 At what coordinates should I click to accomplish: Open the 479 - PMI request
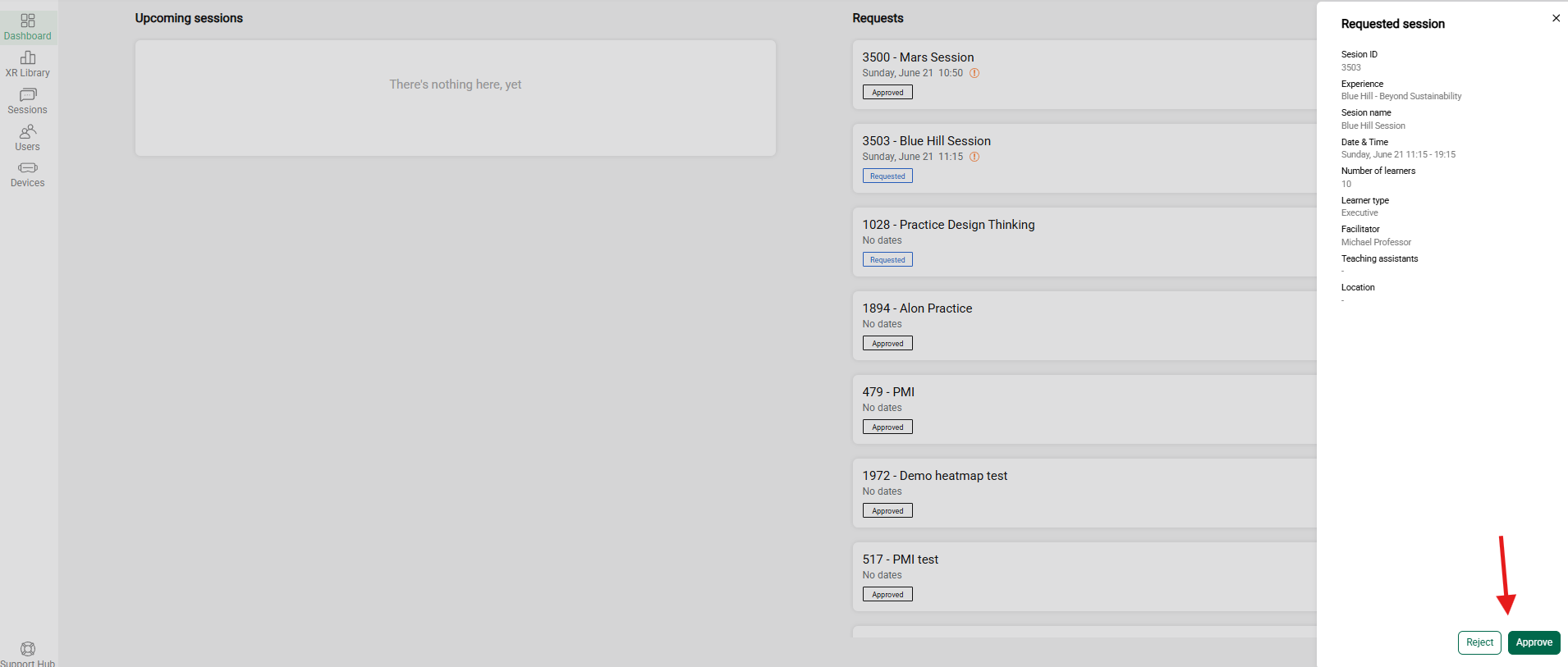click(1084, 409)
